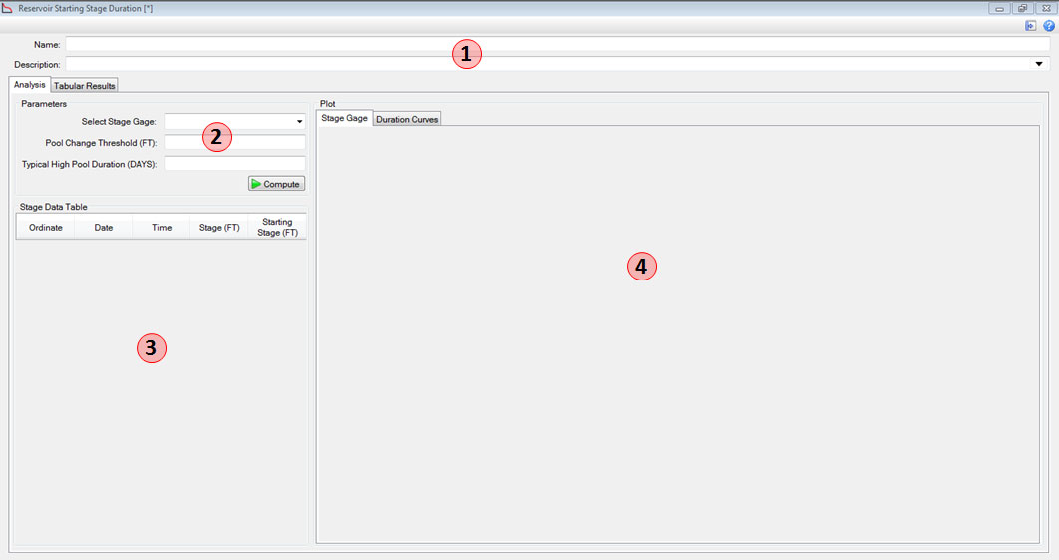Click the blue arrow panel icon beside Help
The width and height of the screenshot is (1059, 560).
click(x=1031, y=26)
